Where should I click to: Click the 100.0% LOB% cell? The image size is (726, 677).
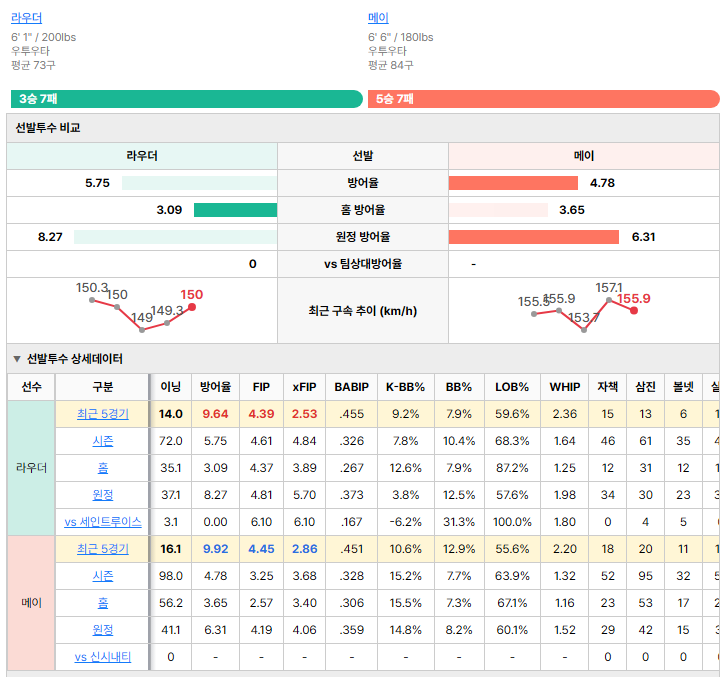point(512,522)
